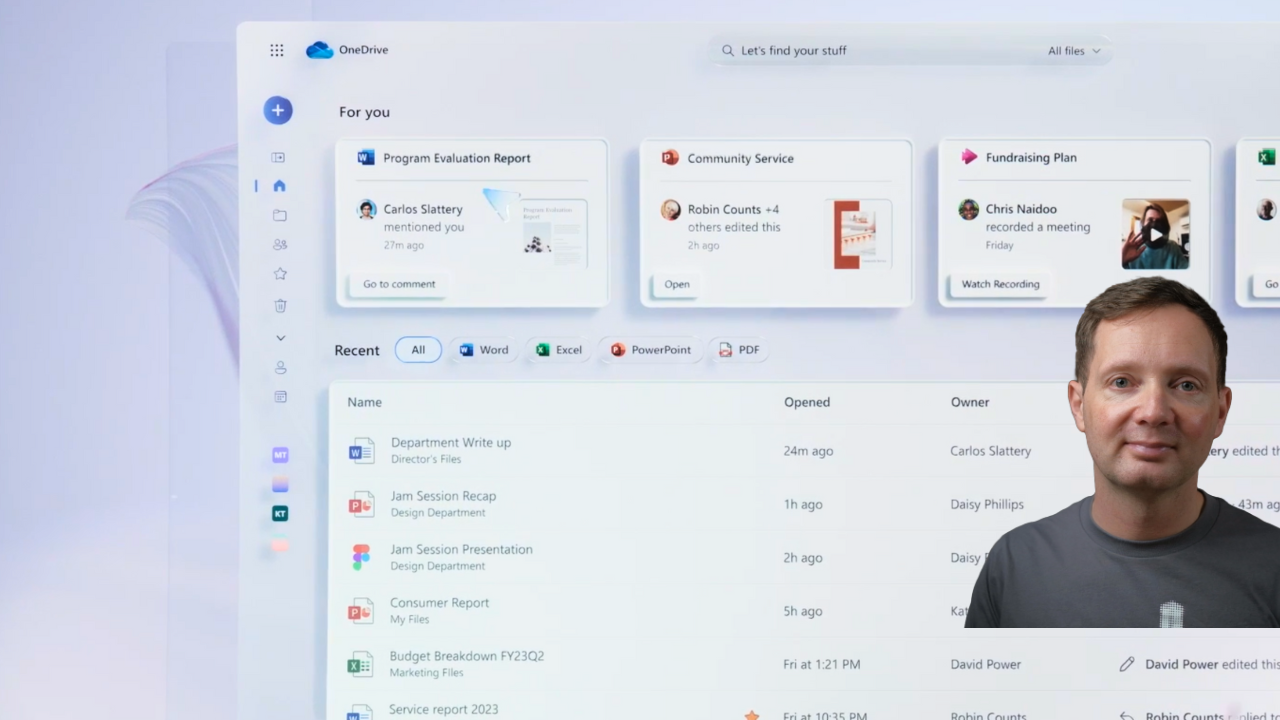Open the Community Service card title
This screenshot has height=720, width=1280.
click(x=740, y=158)
